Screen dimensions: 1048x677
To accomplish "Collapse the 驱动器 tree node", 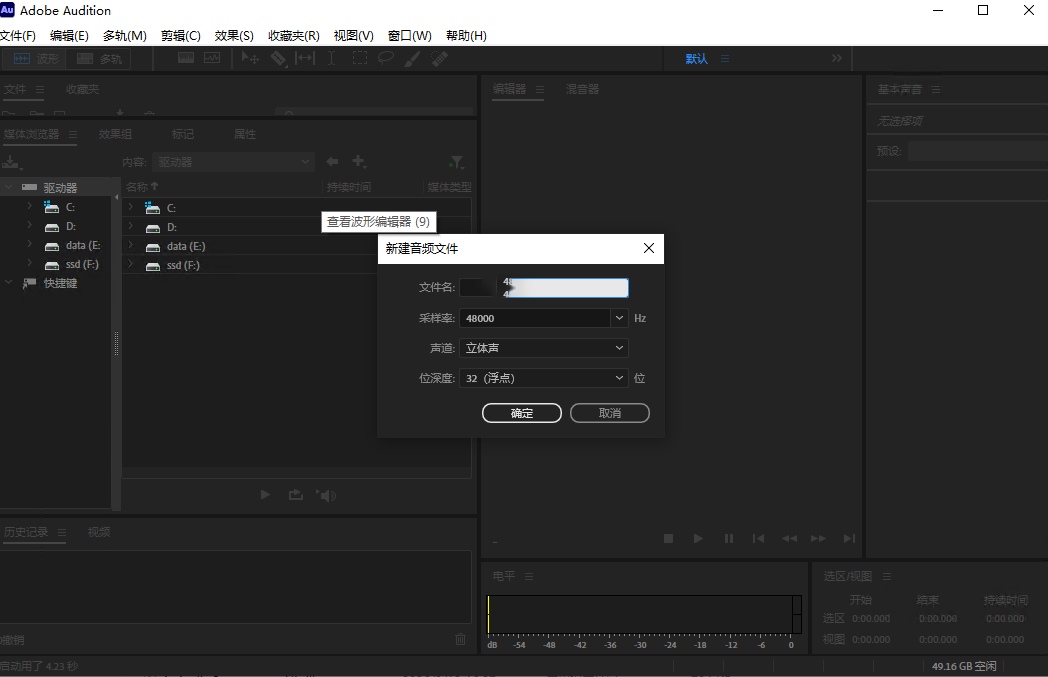I will pyautogui.click(x=9, y=187).
